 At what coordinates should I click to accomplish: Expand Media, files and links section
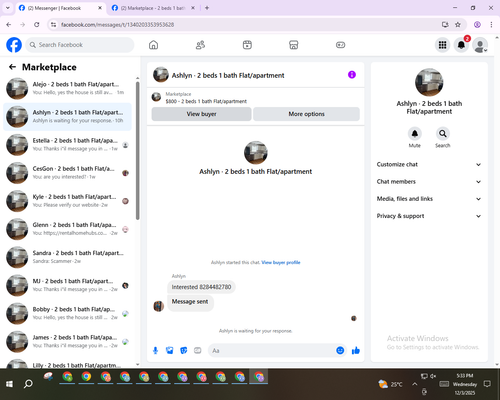click(x=429, y=199)
